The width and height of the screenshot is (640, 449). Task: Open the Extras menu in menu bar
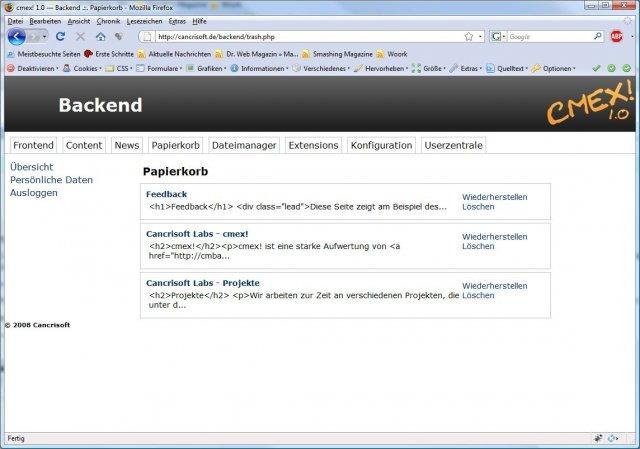click(177, 21)
